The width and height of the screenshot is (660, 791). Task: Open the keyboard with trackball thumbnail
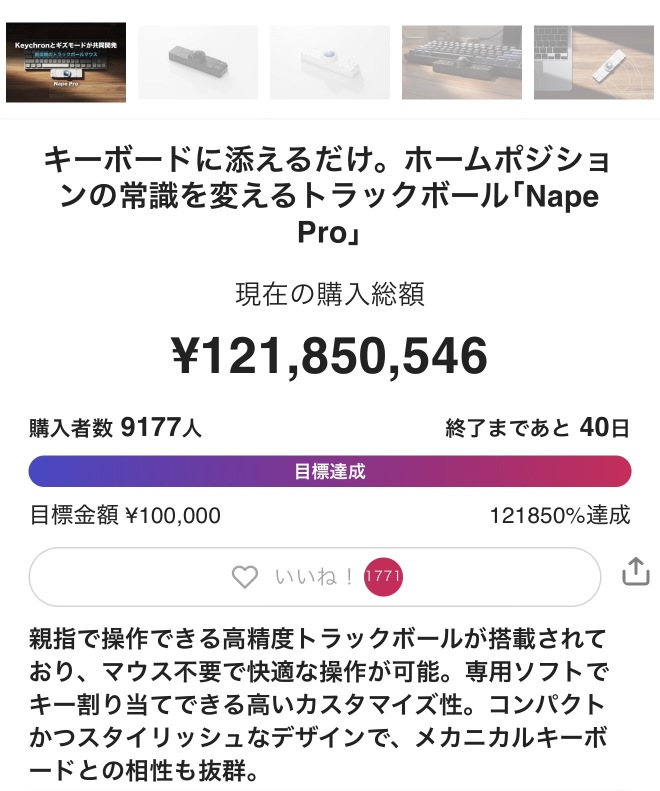pos(462,62)
